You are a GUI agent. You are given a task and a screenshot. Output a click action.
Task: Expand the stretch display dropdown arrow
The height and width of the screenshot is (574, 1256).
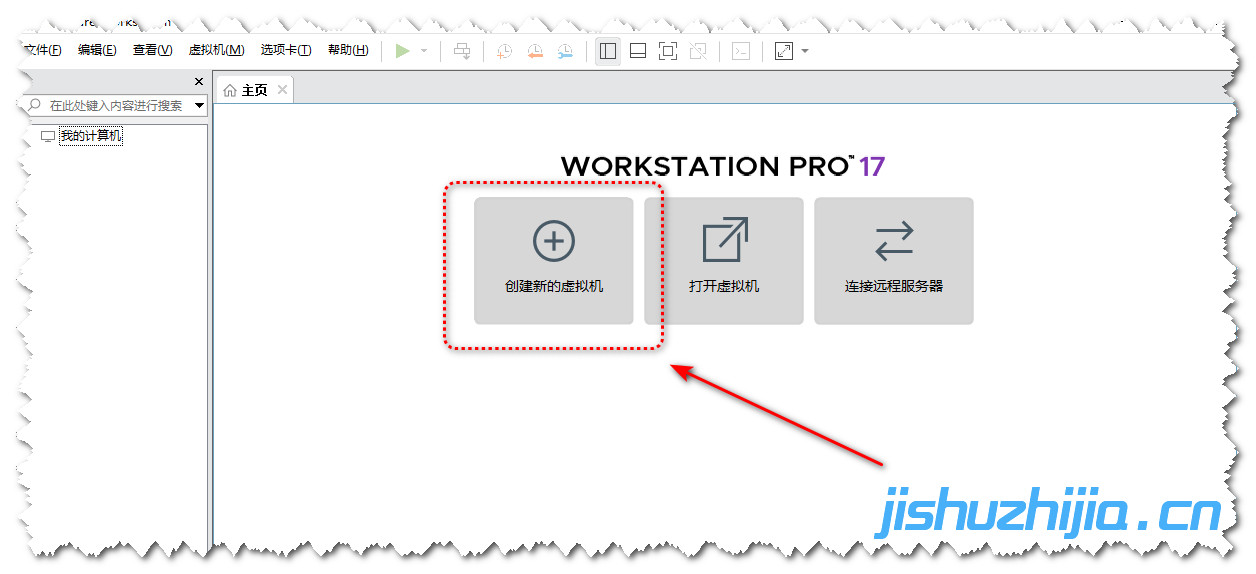(x=805, y=51)
